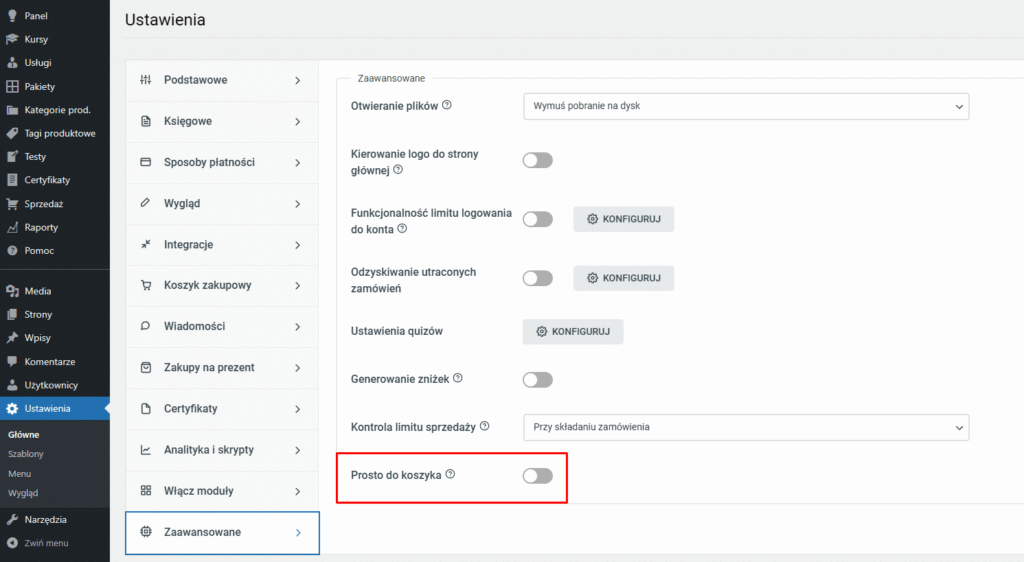Click the Użytkownicy user icon
This screenshot has height=562, width=1024.
point(12,385)
